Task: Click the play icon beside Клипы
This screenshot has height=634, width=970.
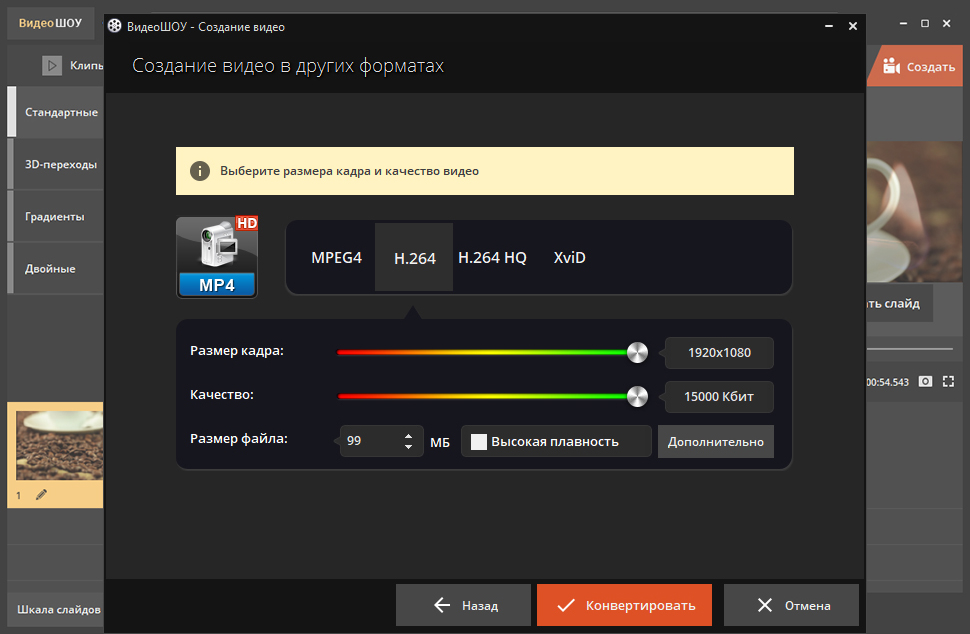Action: (x=52, y=65)
